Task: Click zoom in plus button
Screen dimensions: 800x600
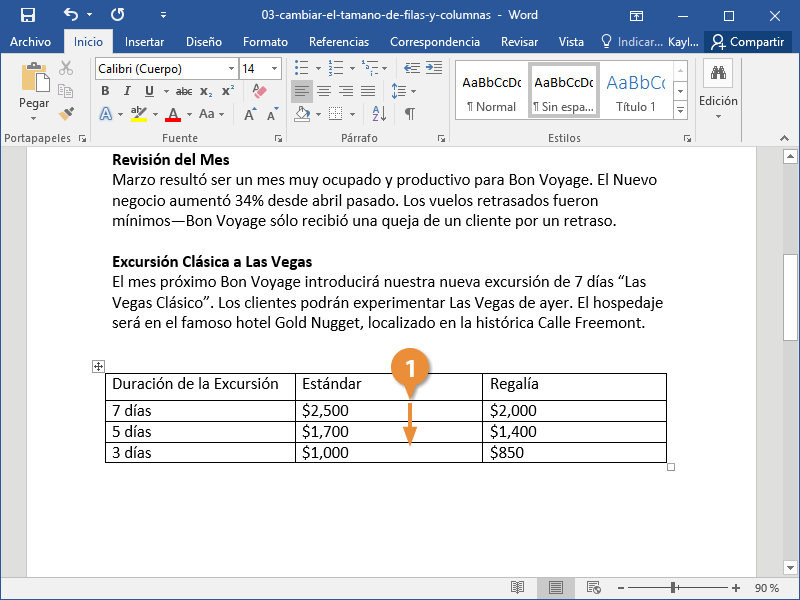Action: pyautogui.click(x=736, y=588)
